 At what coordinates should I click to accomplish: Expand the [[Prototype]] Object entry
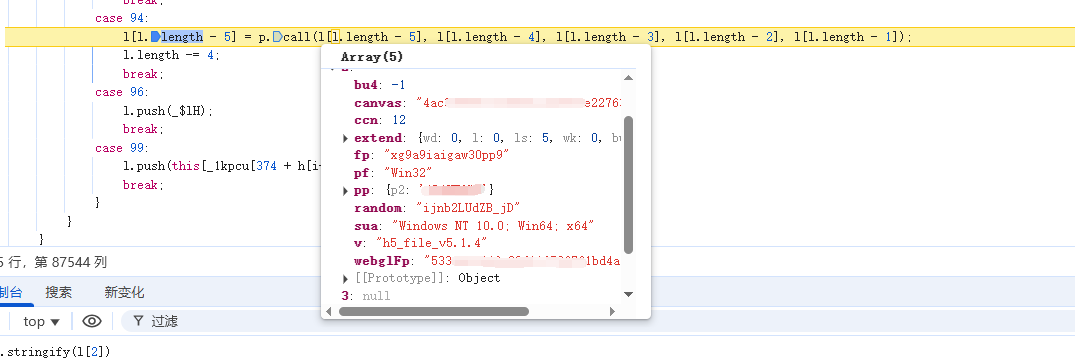346,278
